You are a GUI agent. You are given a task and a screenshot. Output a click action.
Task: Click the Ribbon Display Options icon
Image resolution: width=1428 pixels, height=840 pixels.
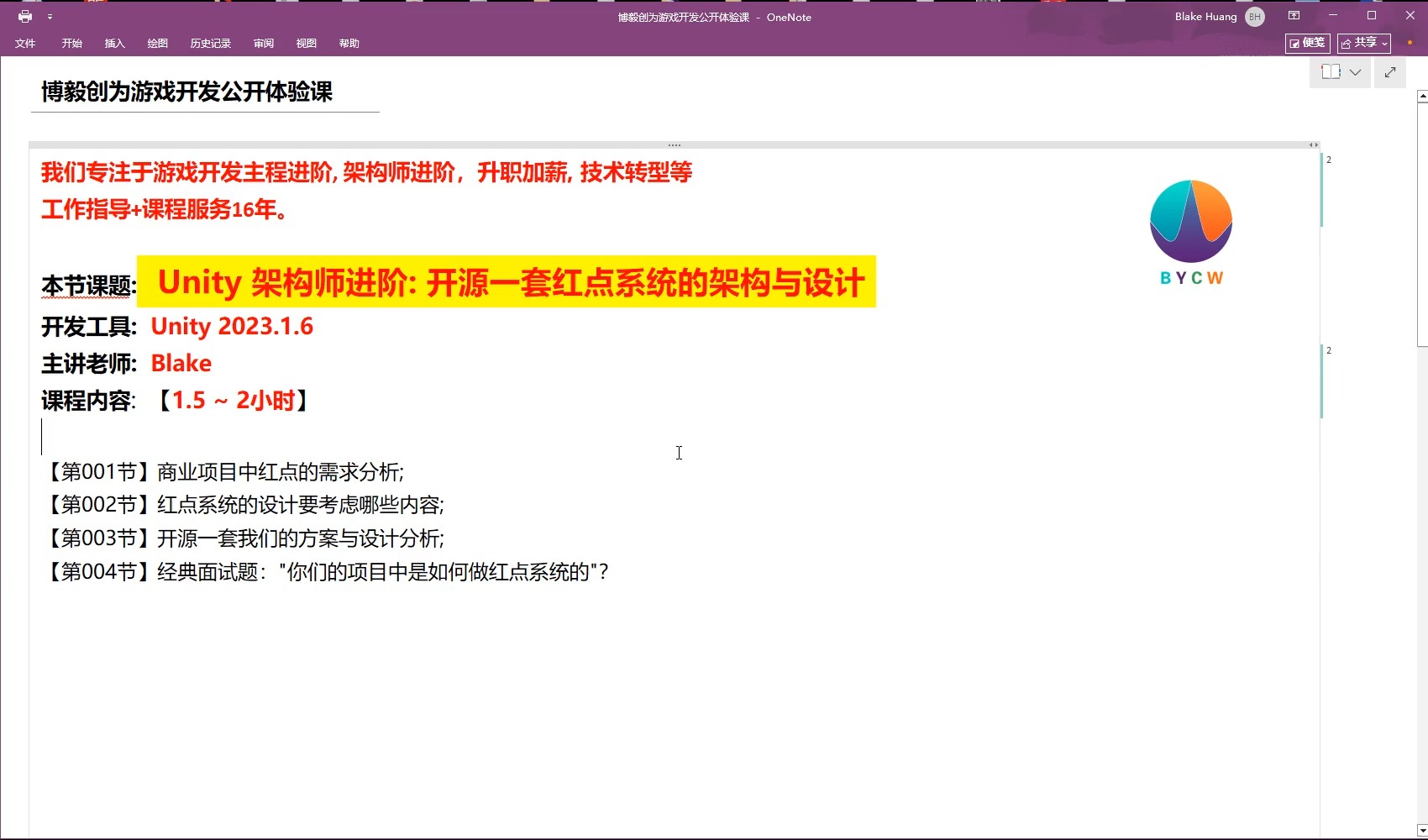point(1294,16)
